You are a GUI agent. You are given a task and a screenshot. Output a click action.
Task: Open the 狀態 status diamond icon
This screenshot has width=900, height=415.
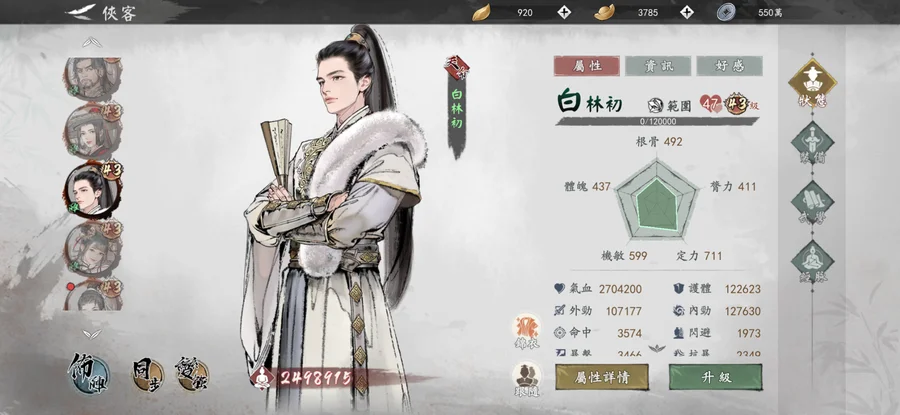812,84
